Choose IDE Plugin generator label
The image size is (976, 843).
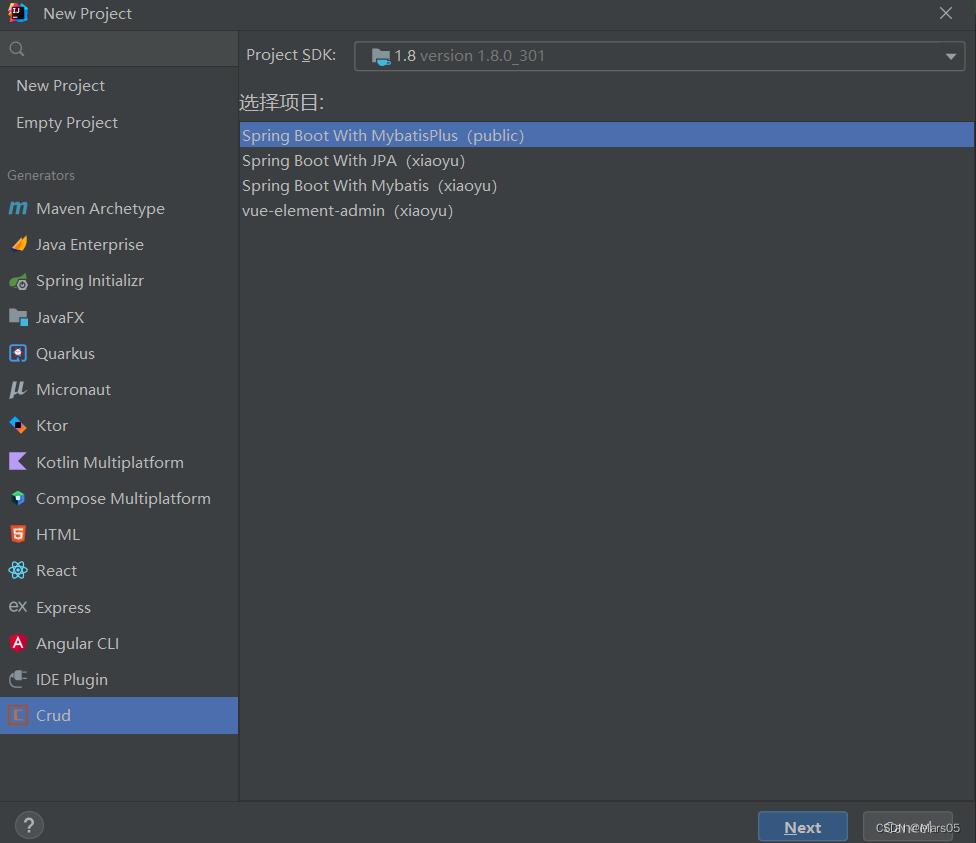tap(72, 680)
